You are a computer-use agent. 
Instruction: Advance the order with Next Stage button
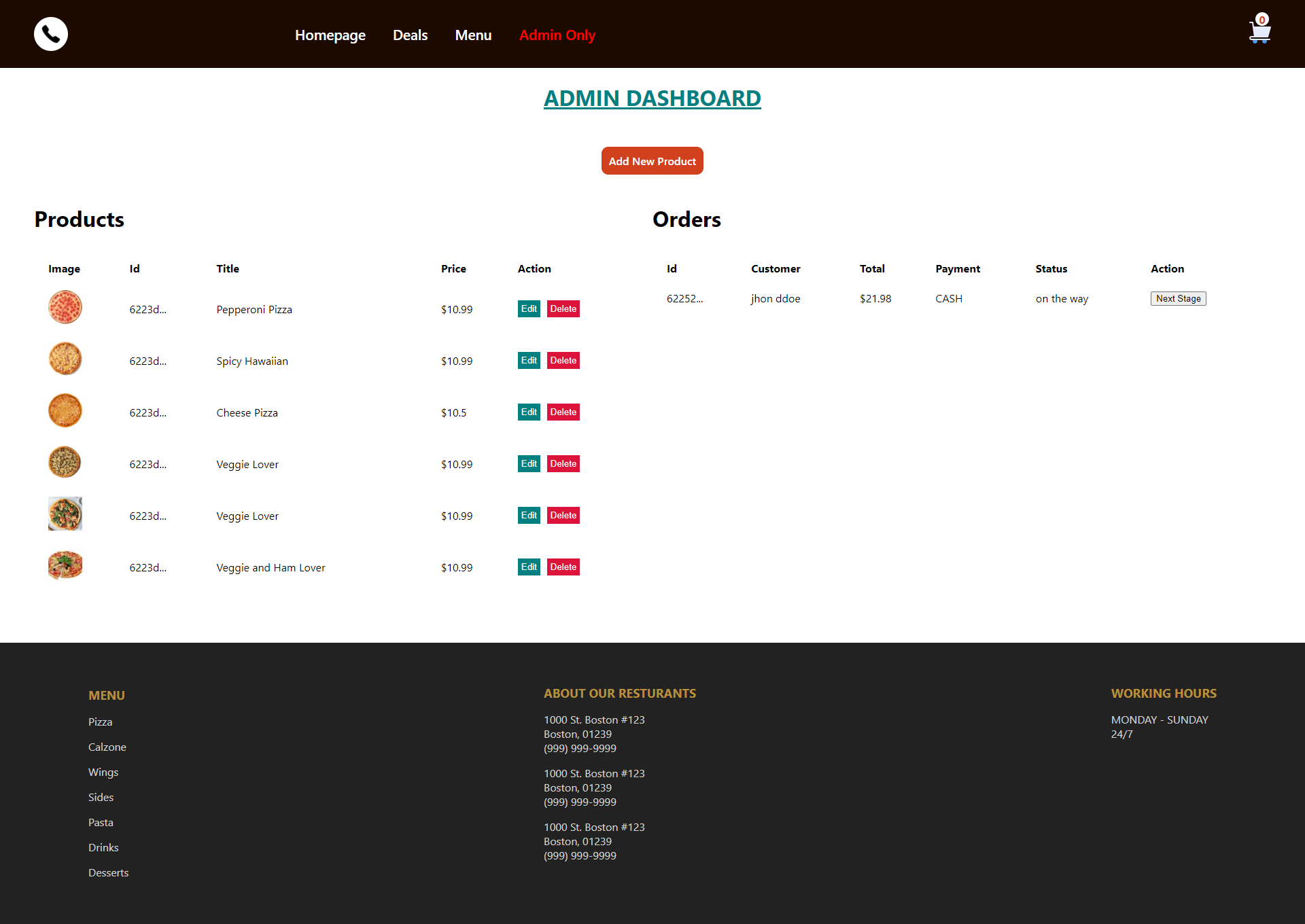pos(1178,298)
